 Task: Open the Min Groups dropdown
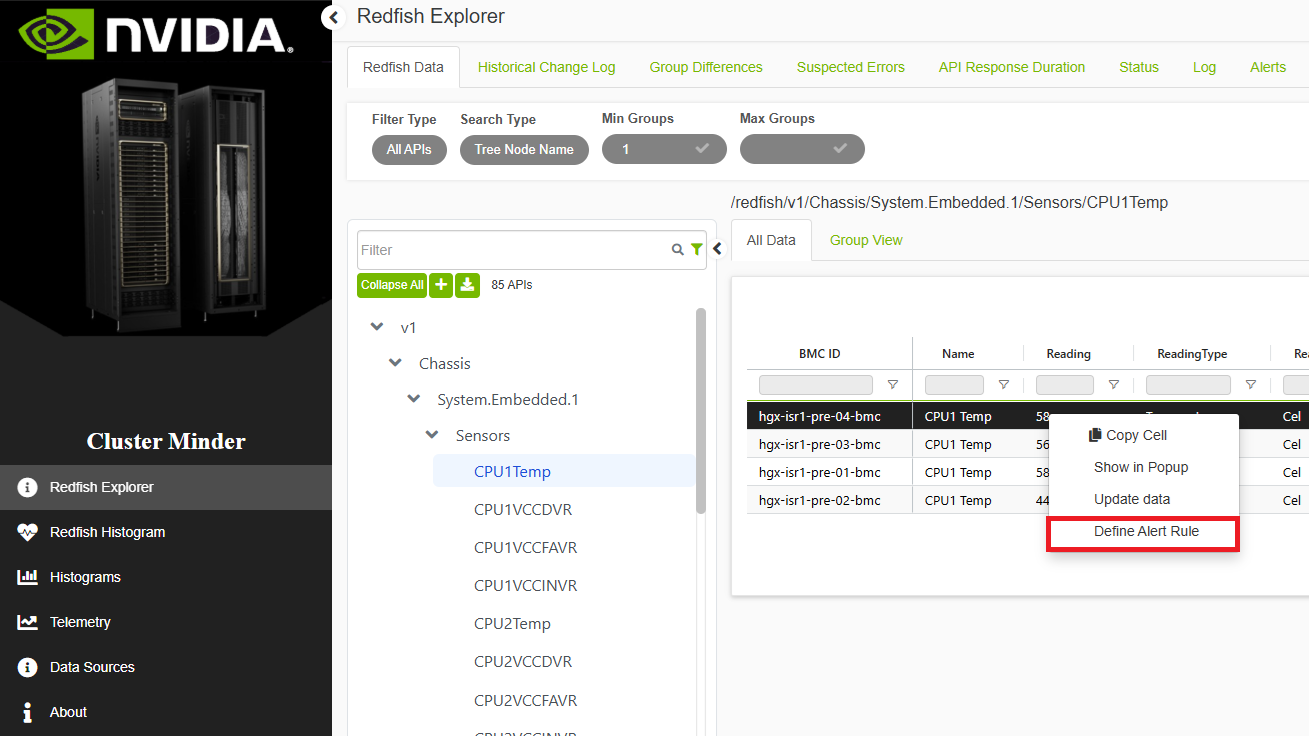click(663, 149)
